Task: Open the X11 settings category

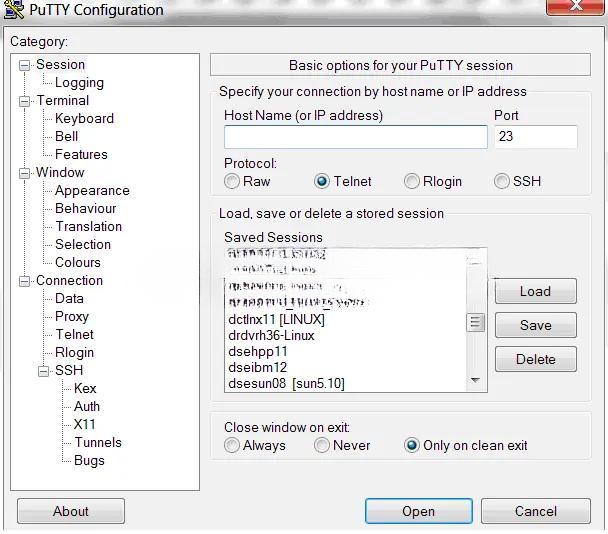Action: [85, 424]
